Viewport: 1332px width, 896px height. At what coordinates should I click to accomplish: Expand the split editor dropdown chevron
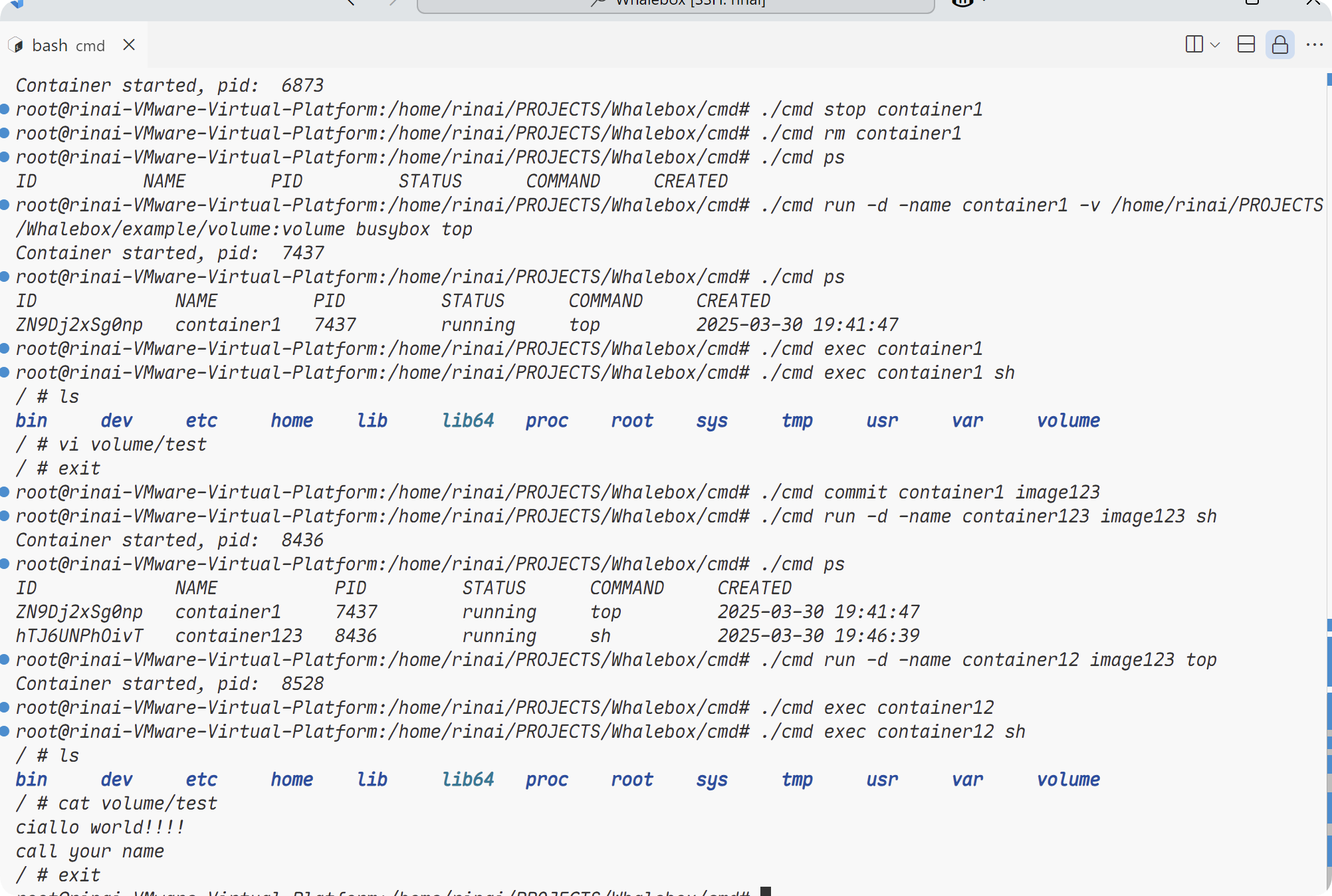1215,45
